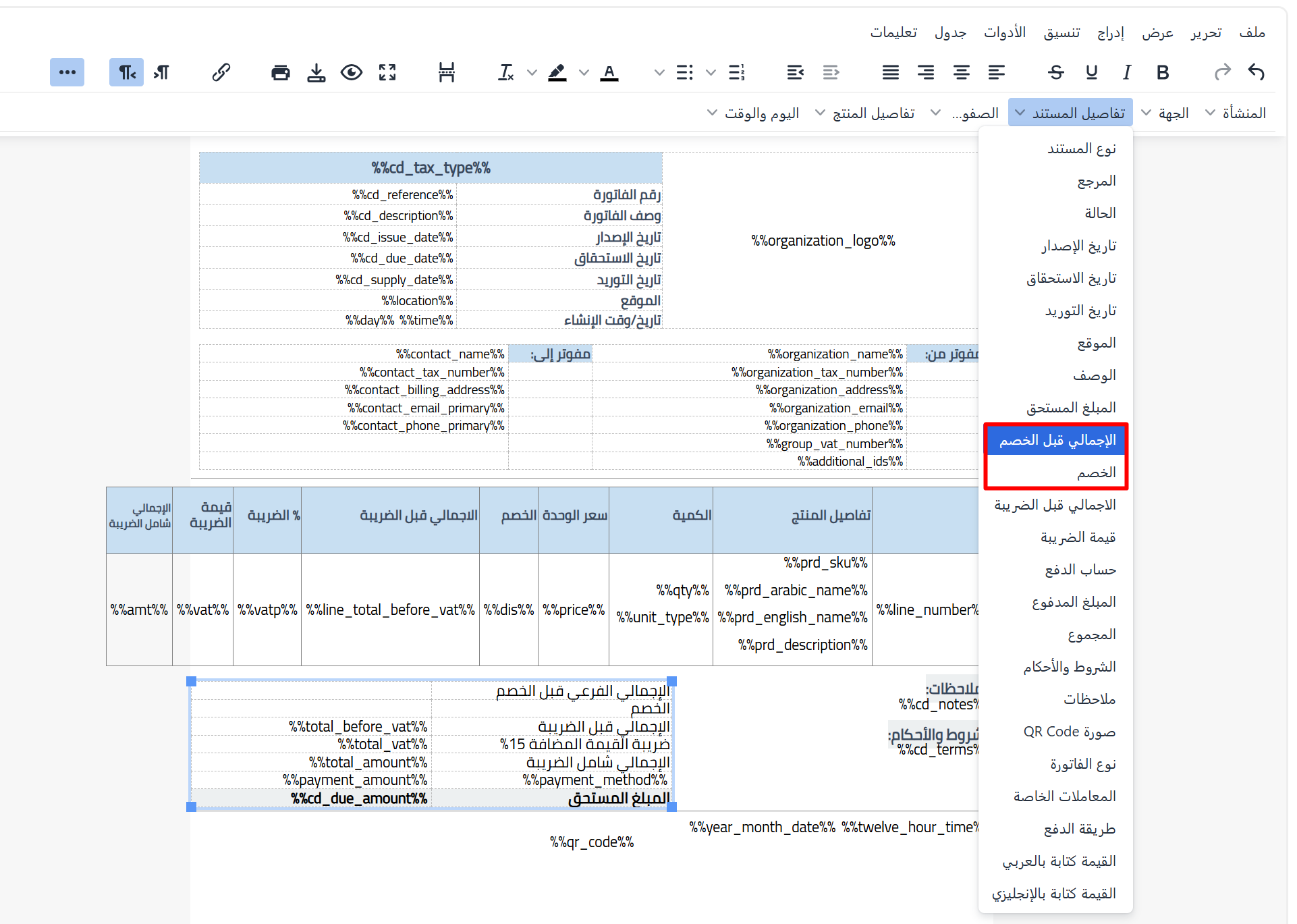Image resolution: width=1297 pixels, height=924 pixels.
Task: Insert a link with the chain icon
Action: 221,72
